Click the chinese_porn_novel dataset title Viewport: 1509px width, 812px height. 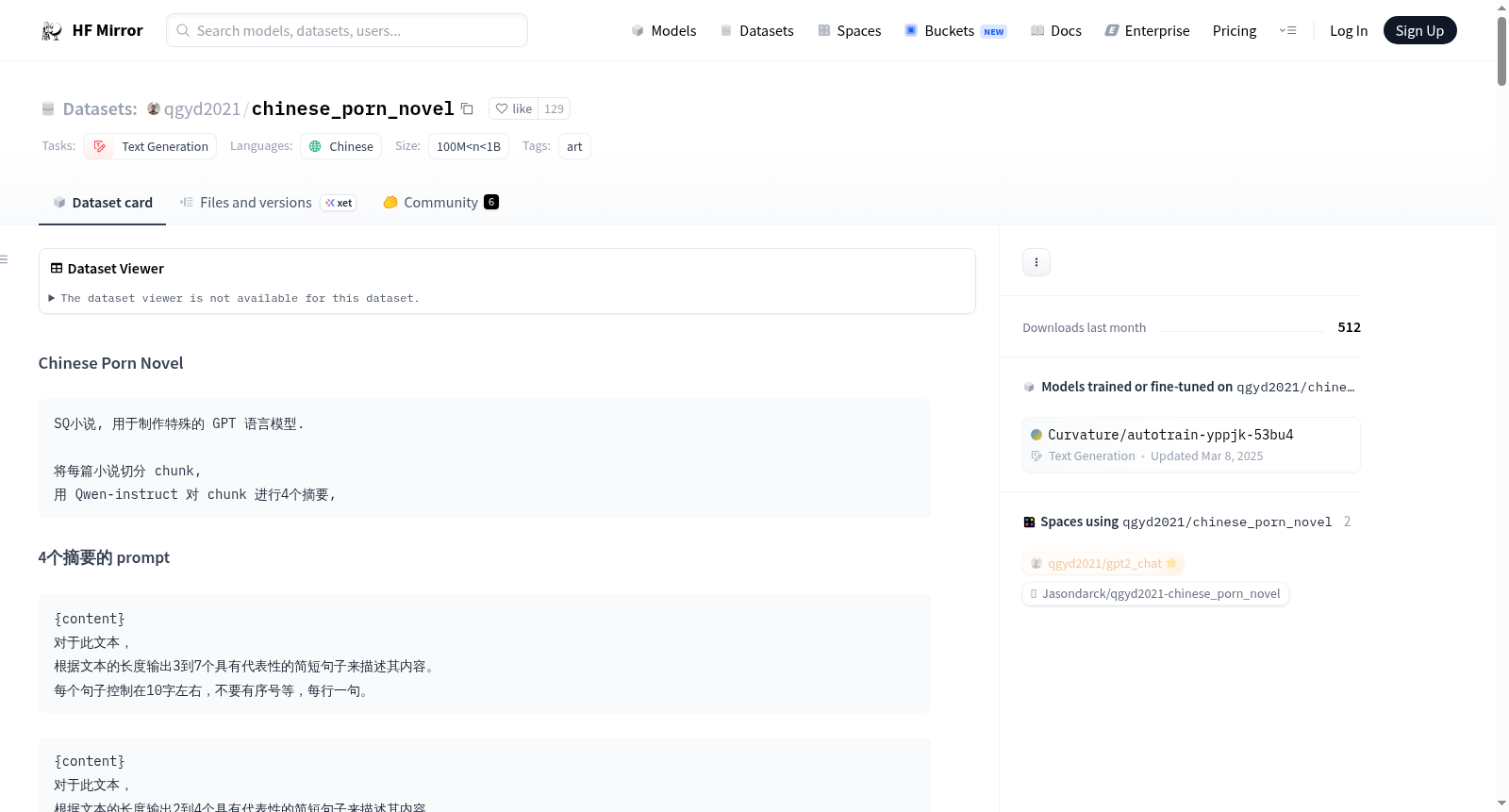click(x=353, y=108)
